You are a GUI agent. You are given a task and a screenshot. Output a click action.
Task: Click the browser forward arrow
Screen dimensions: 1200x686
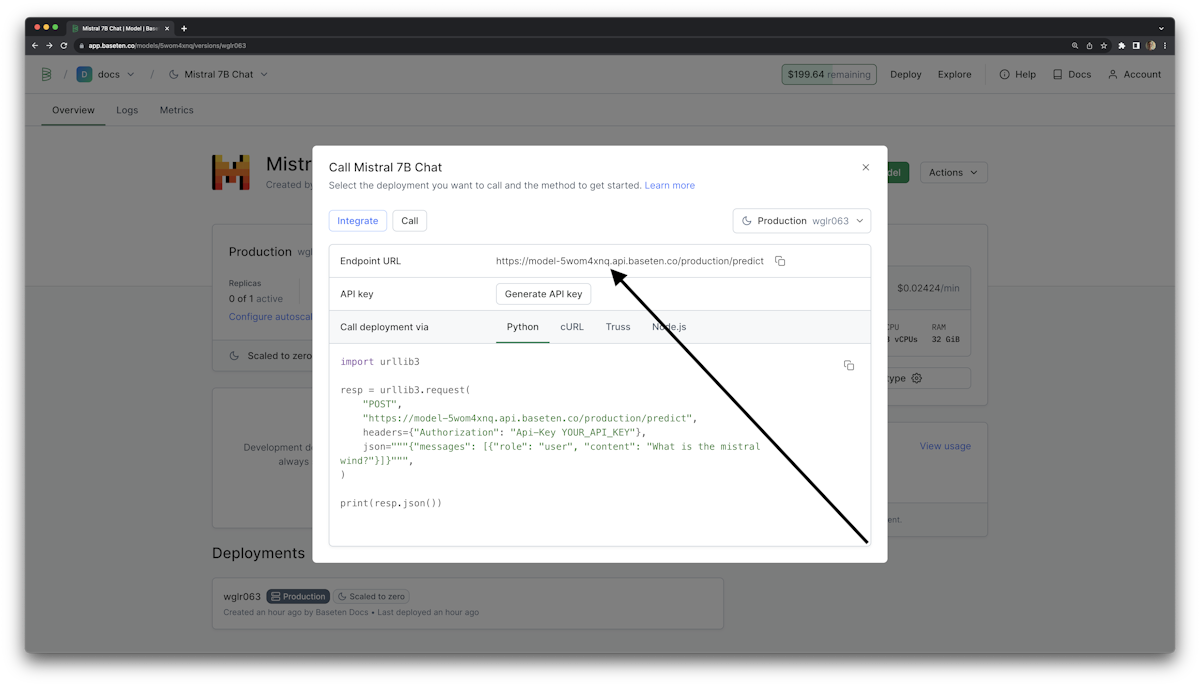tap(49, 45)
